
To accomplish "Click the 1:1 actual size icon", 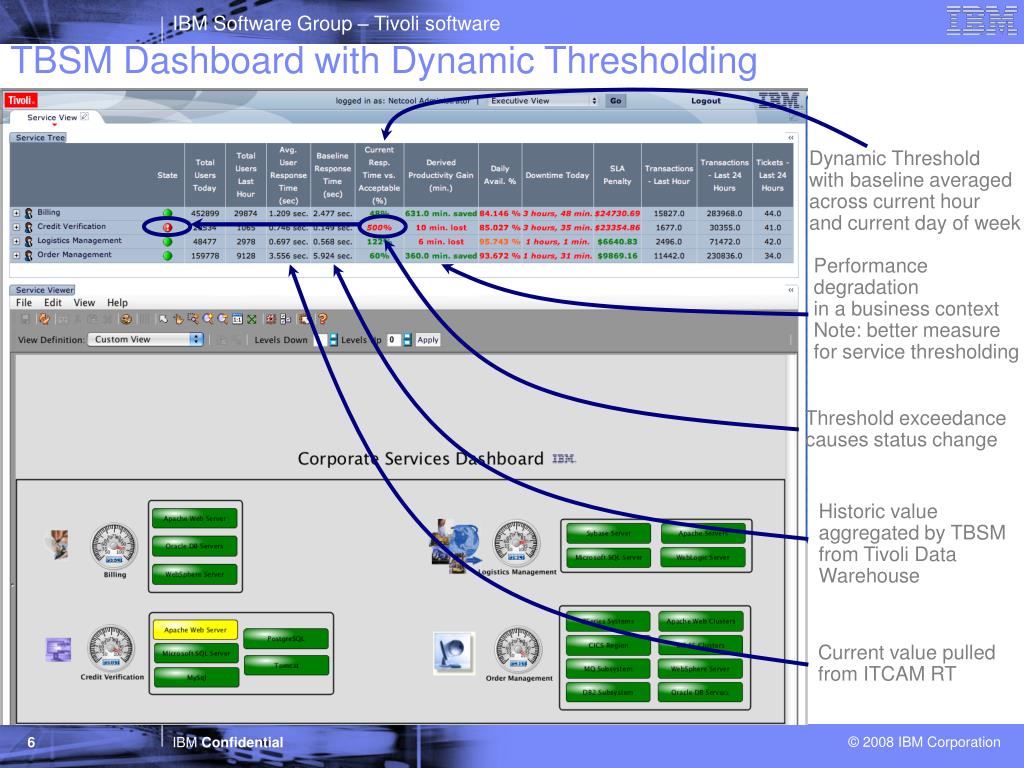I will click(x=237, y=319).
